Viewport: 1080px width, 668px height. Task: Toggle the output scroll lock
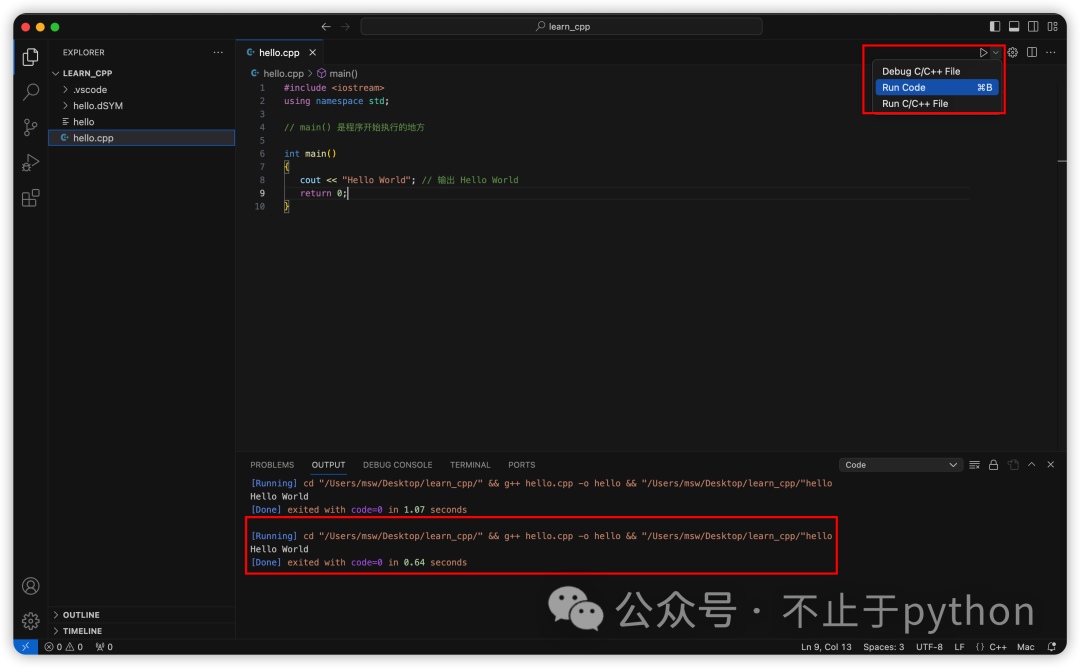click(994, 465)
